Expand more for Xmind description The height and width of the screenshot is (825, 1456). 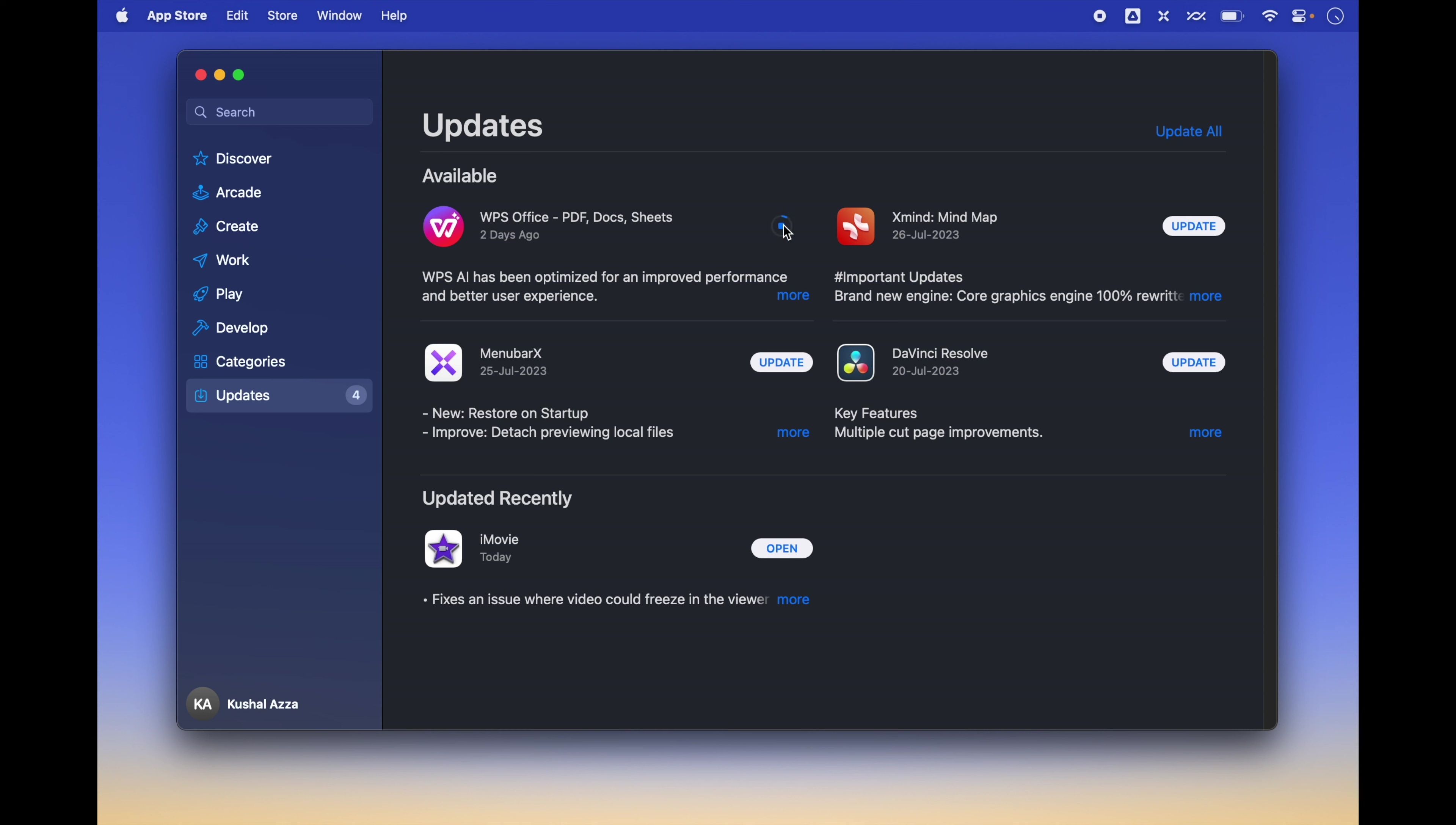pos(1206,296)
